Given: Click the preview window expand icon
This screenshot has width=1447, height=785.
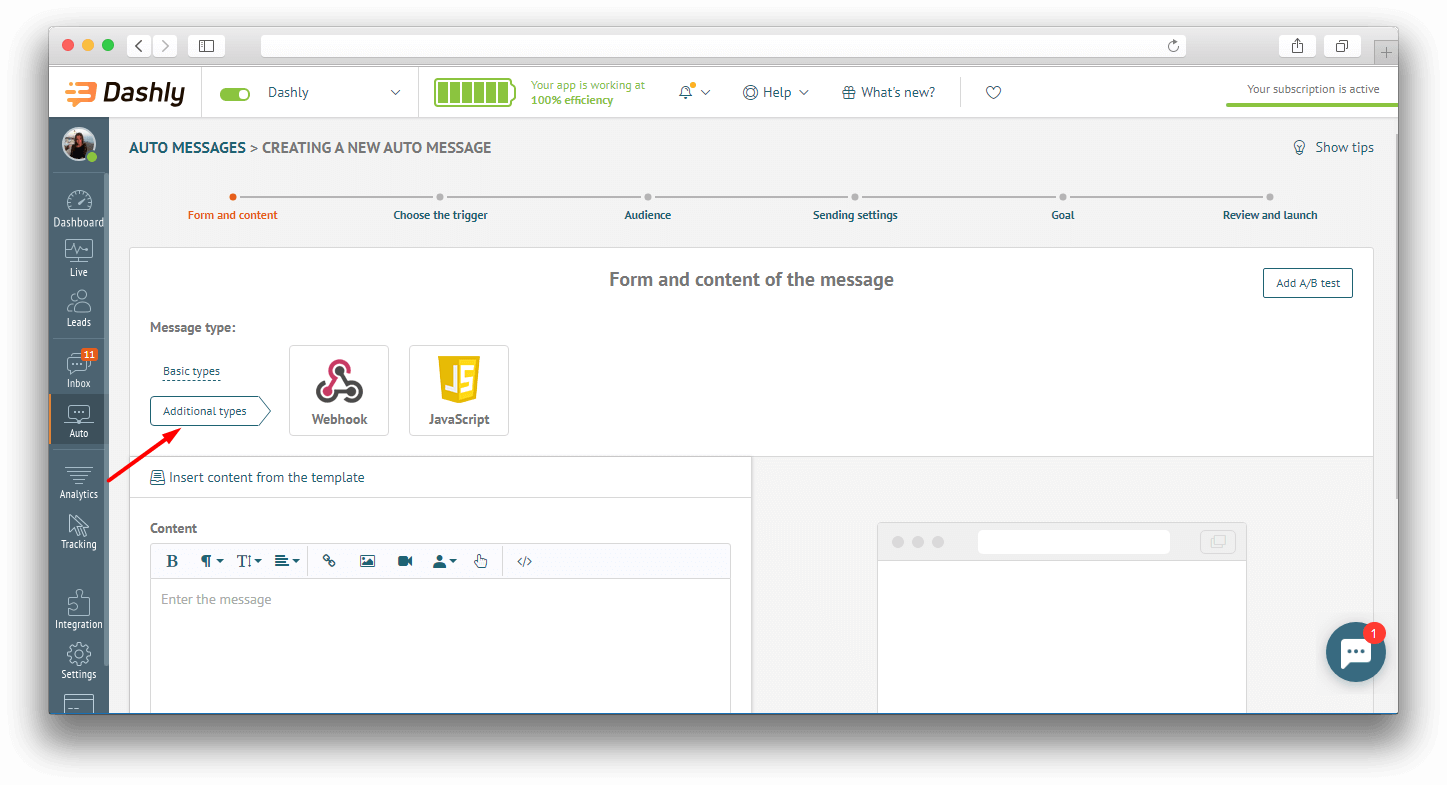Looking at the screenshot, I should tap(1217, 542).
